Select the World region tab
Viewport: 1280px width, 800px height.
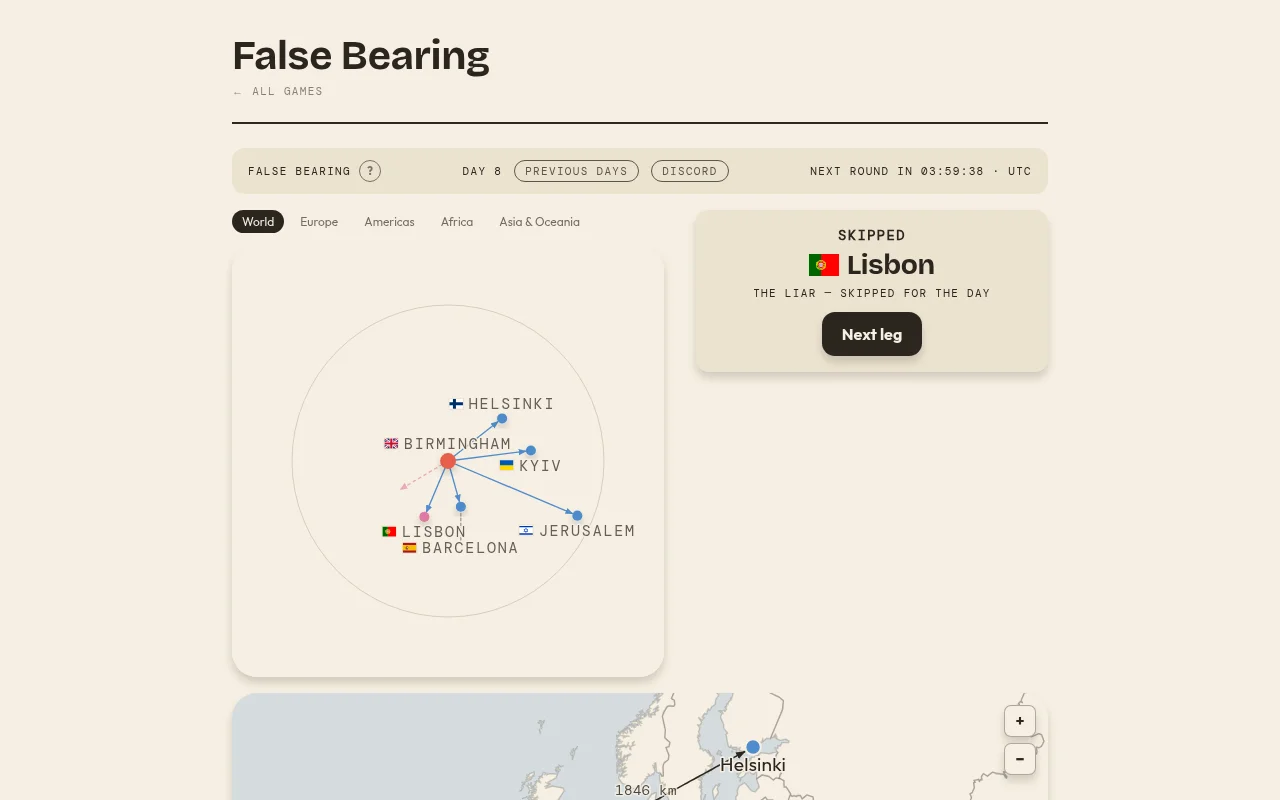coord(258,222)
